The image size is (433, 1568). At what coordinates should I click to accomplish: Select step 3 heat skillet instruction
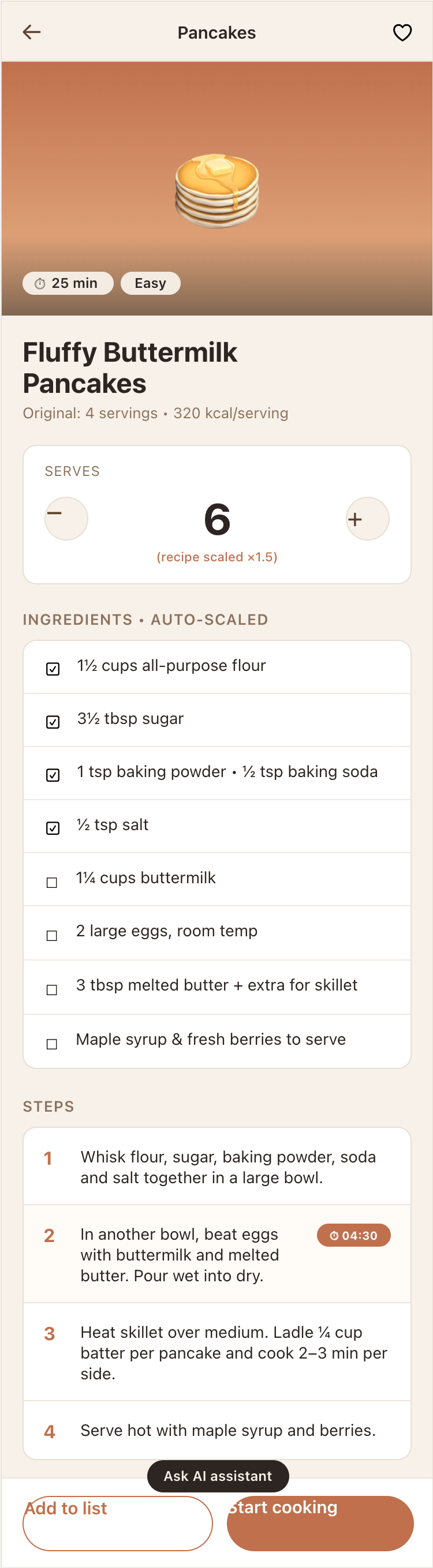coord(217,1352)
